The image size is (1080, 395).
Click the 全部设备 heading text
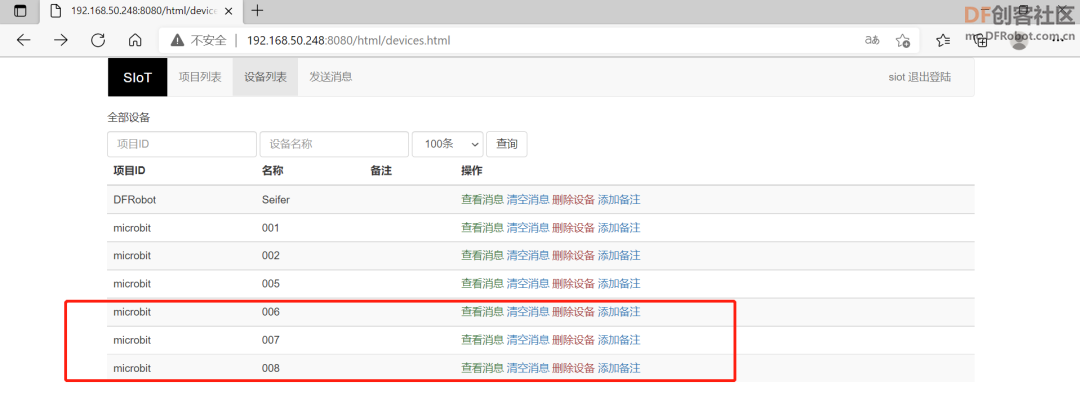[129, 117]
